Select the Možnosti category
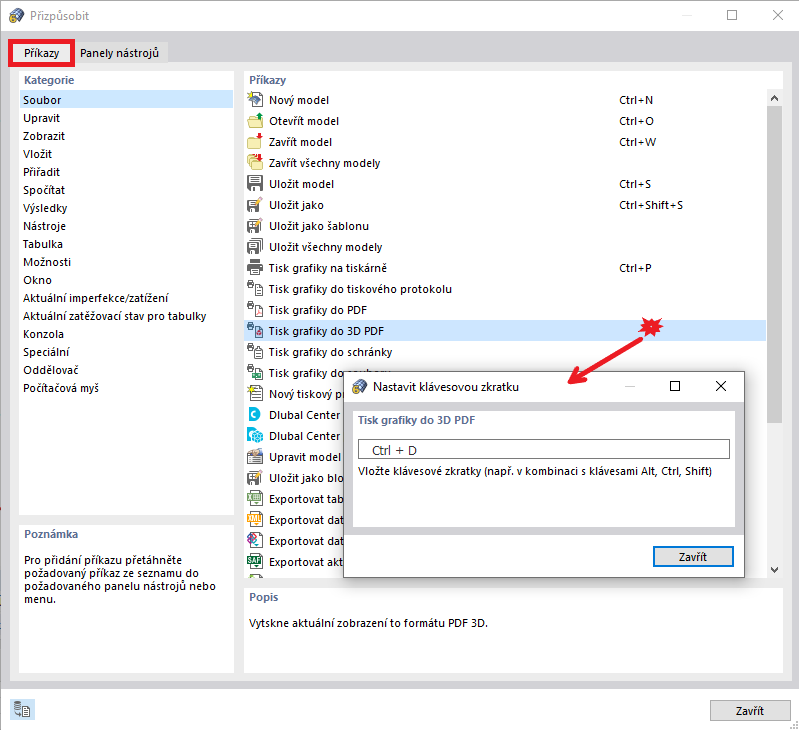799x730 pixels. pos(126,262)
